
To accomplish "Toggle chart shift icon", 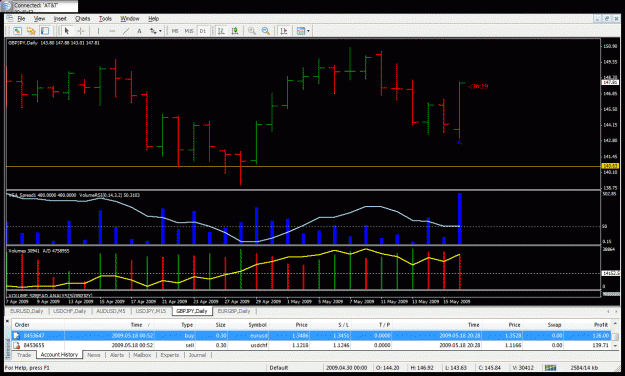I will (x=283, y=31).
